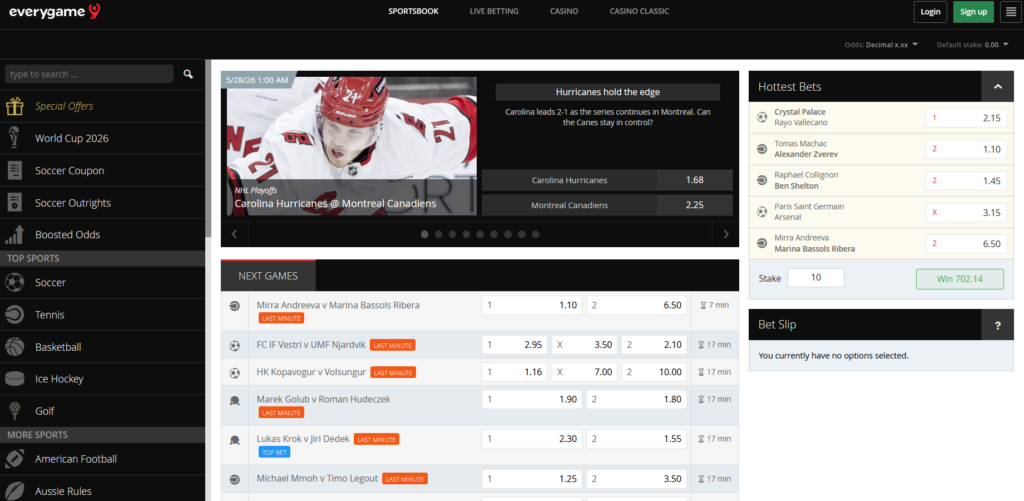Select Paris Saint Germain draw odds 3.15
This screenshot has width=1024, height=501.
[x=966, y=212]
